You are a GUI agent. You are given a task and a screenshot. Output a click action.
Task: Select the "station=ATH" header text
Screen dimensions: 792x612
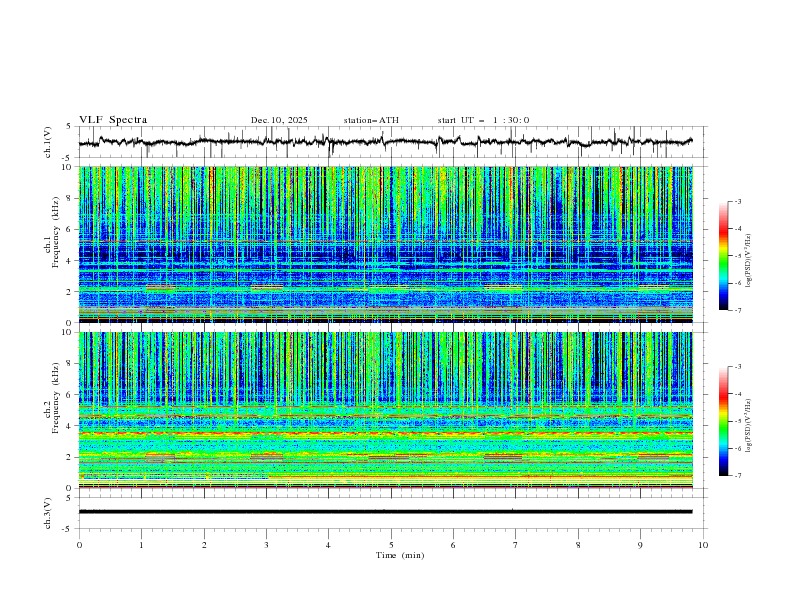[371, 120]
